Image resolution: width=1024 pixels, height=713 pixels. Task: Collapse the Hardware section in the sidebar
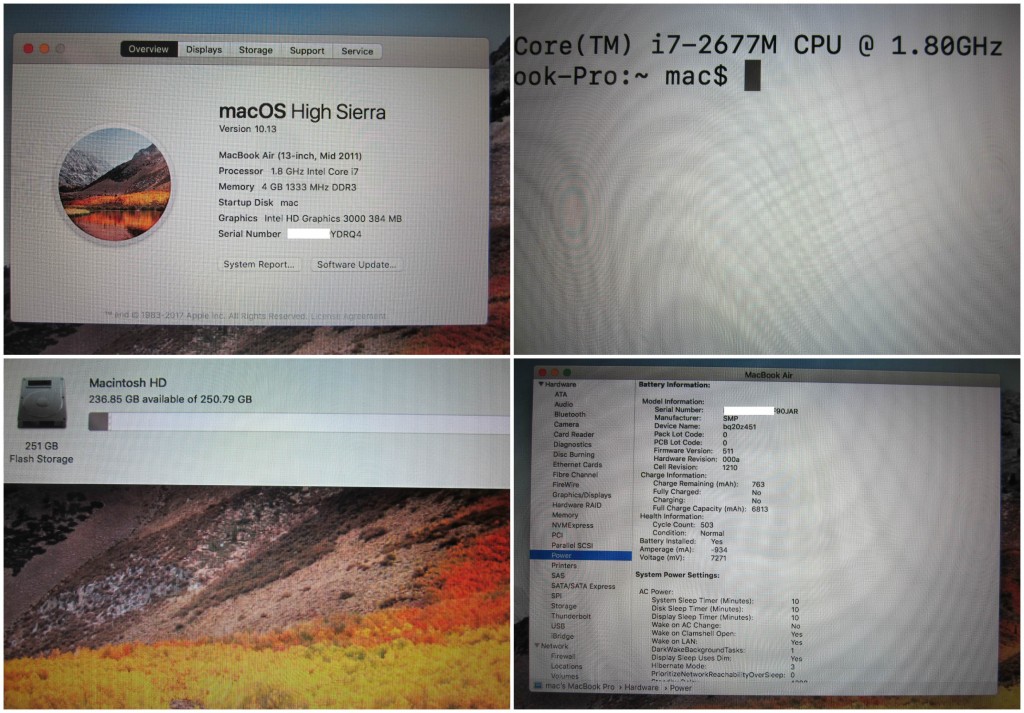(x=541, y=384)
